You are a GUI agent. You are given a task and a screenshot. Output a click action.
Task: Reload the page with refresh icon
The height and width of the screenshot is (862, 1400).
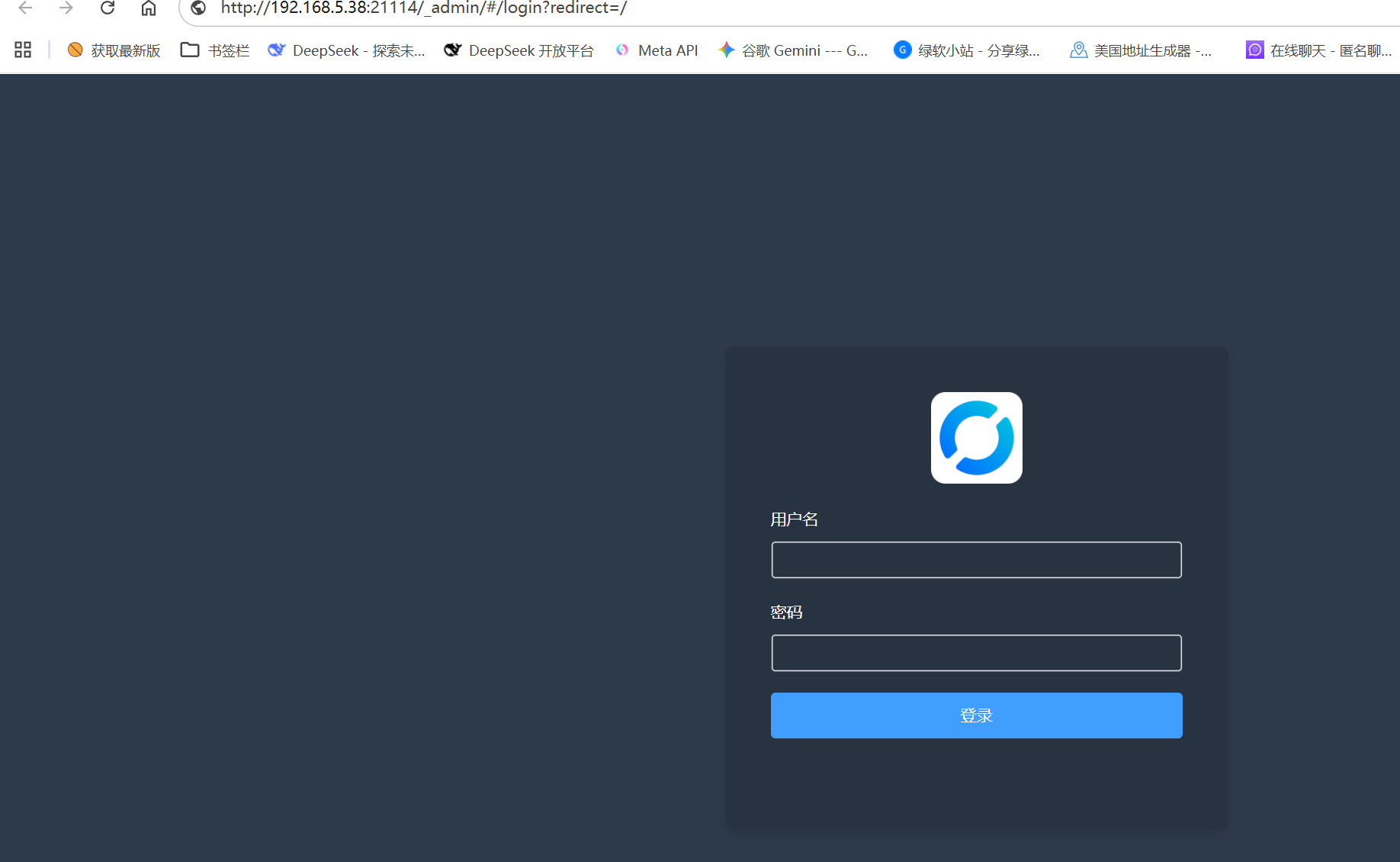click(x=108, y=8)
